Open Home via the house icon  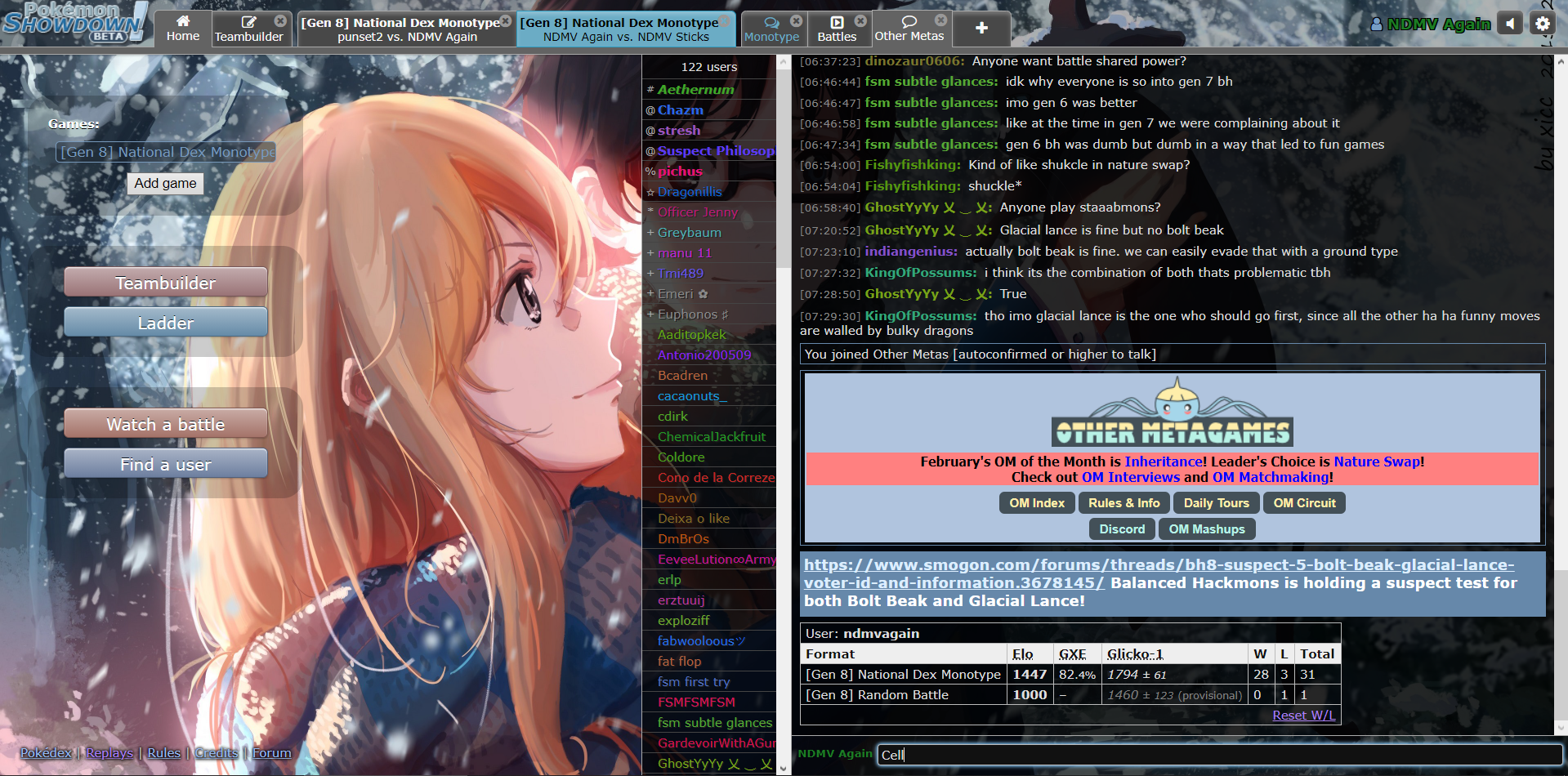click(x=183, y=22)
